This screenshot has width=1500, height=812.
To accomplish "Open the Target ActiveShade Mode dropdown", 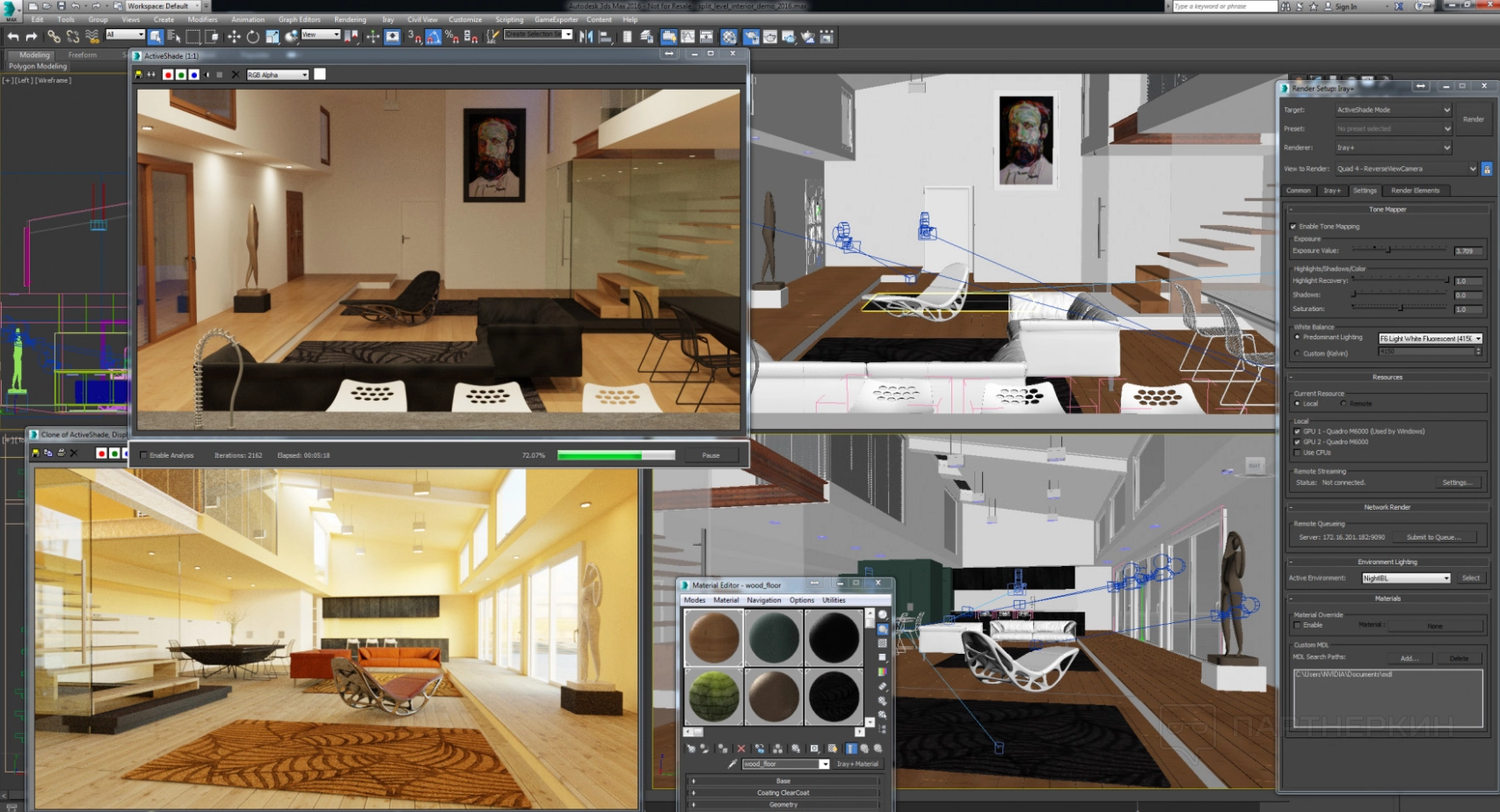I will (x=1393, y=110).
